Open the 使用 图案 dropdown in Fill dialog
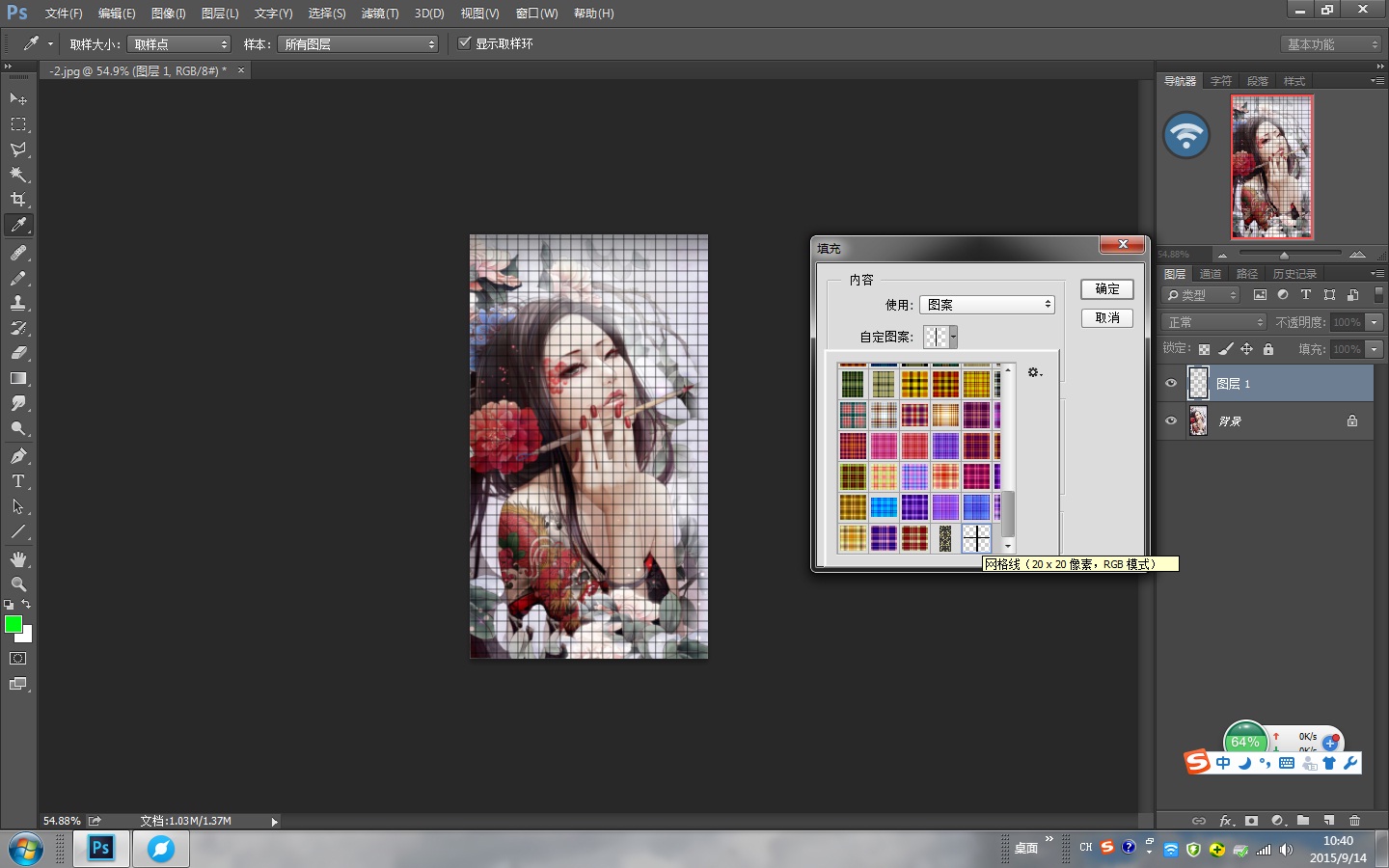 987,305
